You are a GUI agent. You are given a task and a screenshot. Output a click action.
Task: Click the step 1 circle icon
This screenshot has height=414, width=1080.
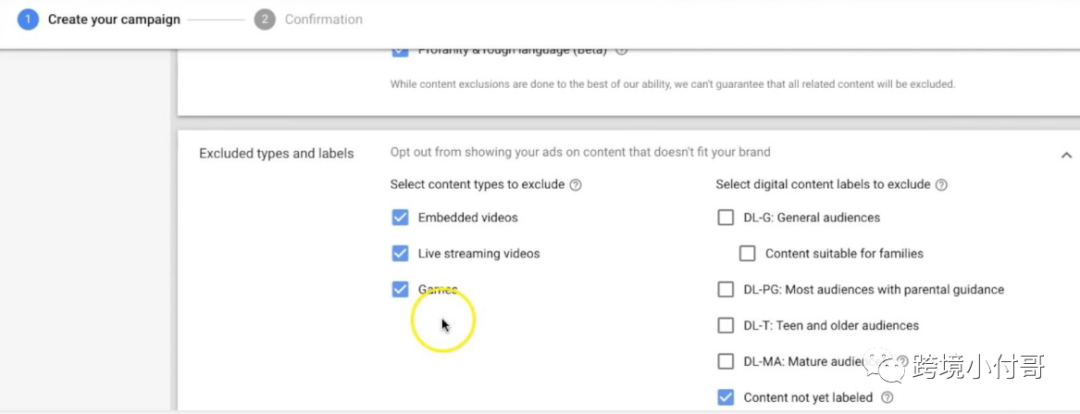point(28,19)
